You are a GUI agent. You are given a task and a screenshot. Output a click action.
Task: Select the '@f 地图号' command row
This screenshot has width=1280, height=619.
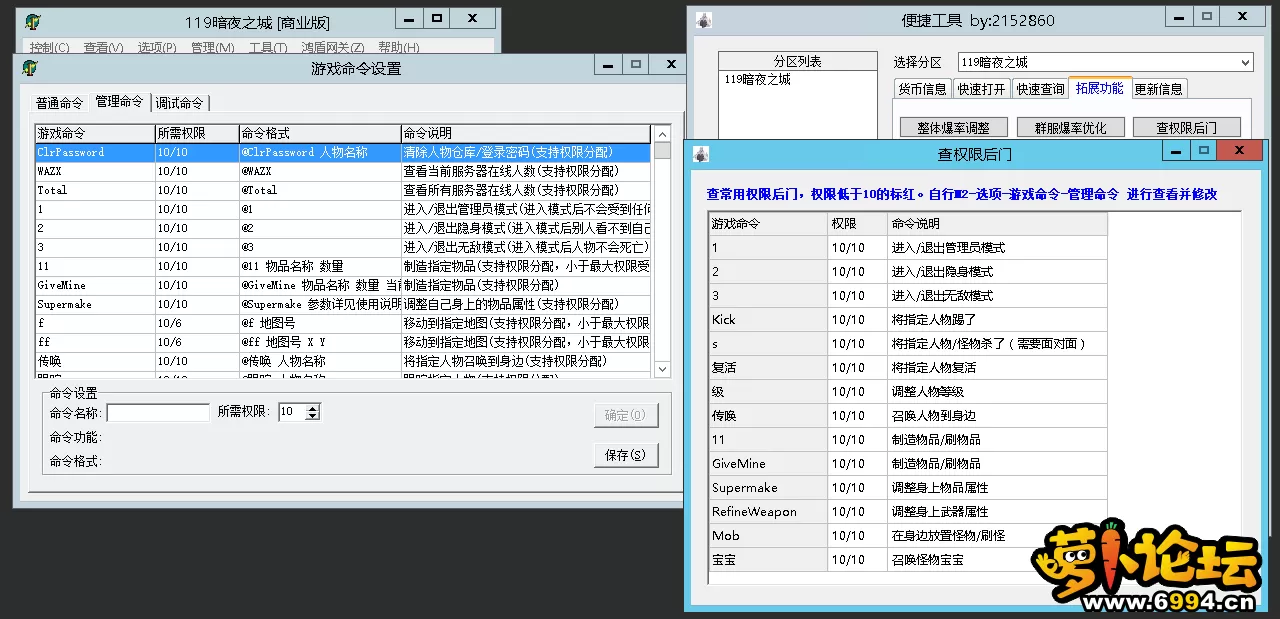pos(343,323)
